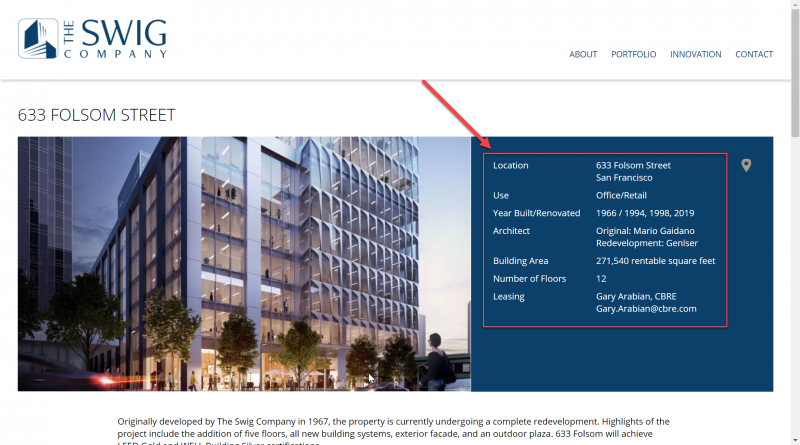800x445 pixels.
Task: Click the 'San Francisco' location text
Action: pyautogui.click(x=624, y=178)
